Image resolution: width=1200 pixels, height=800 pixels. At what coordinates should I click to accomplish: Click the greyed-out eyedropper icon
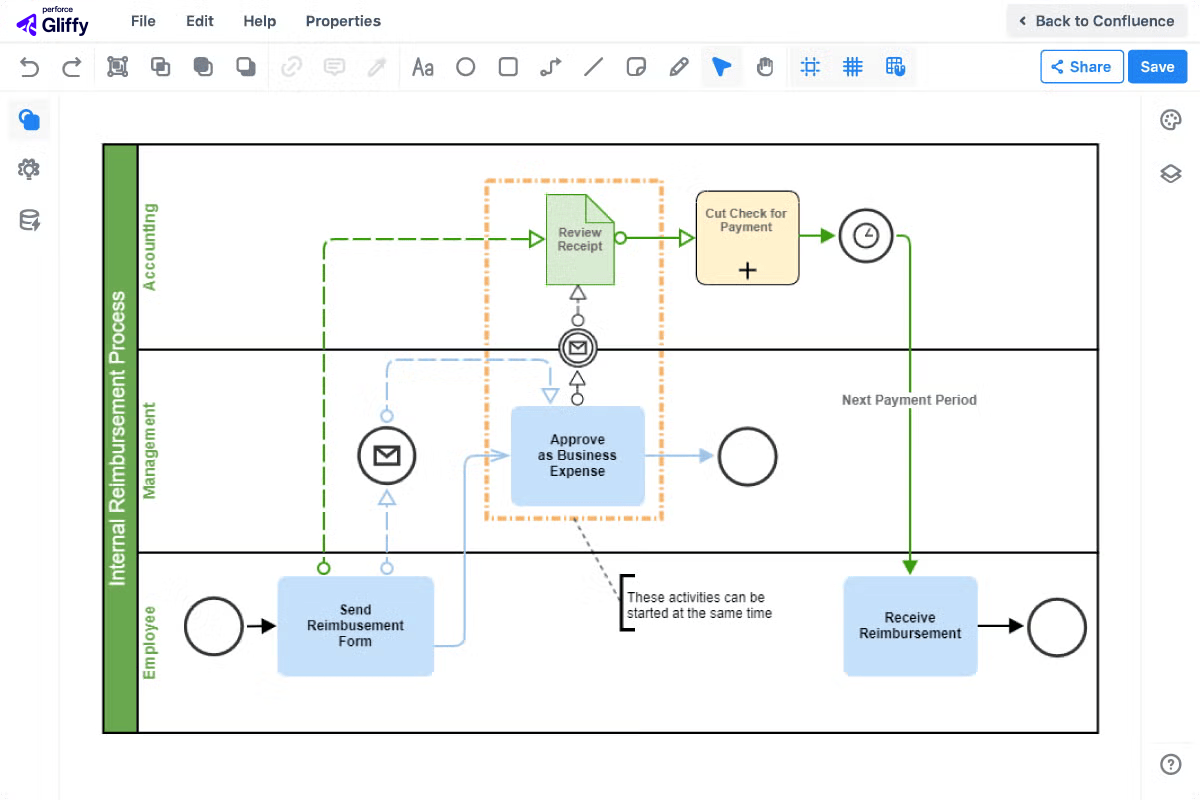coord(377,67)
